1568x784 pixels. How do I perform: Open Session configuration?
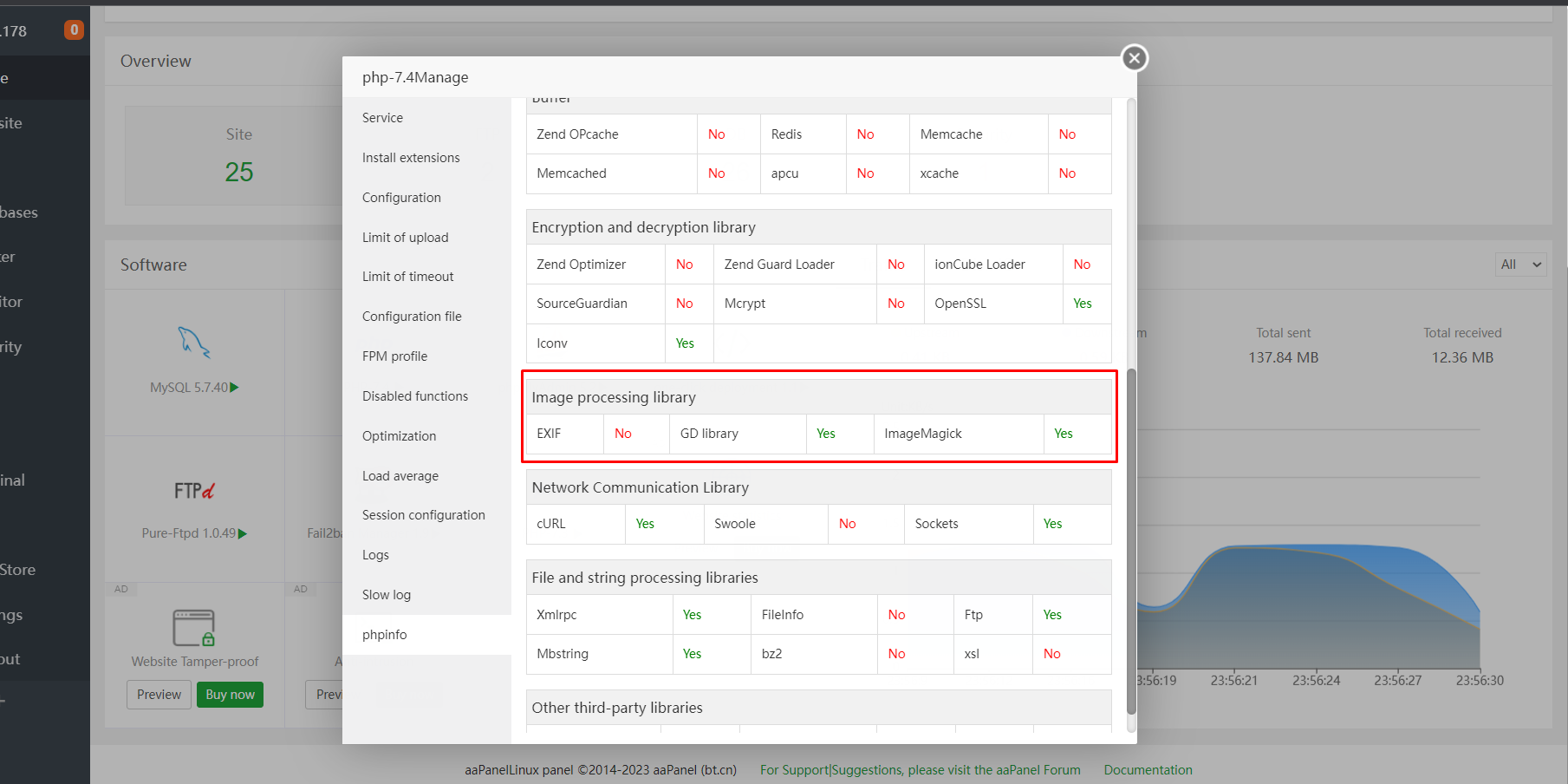coord(426,515)
